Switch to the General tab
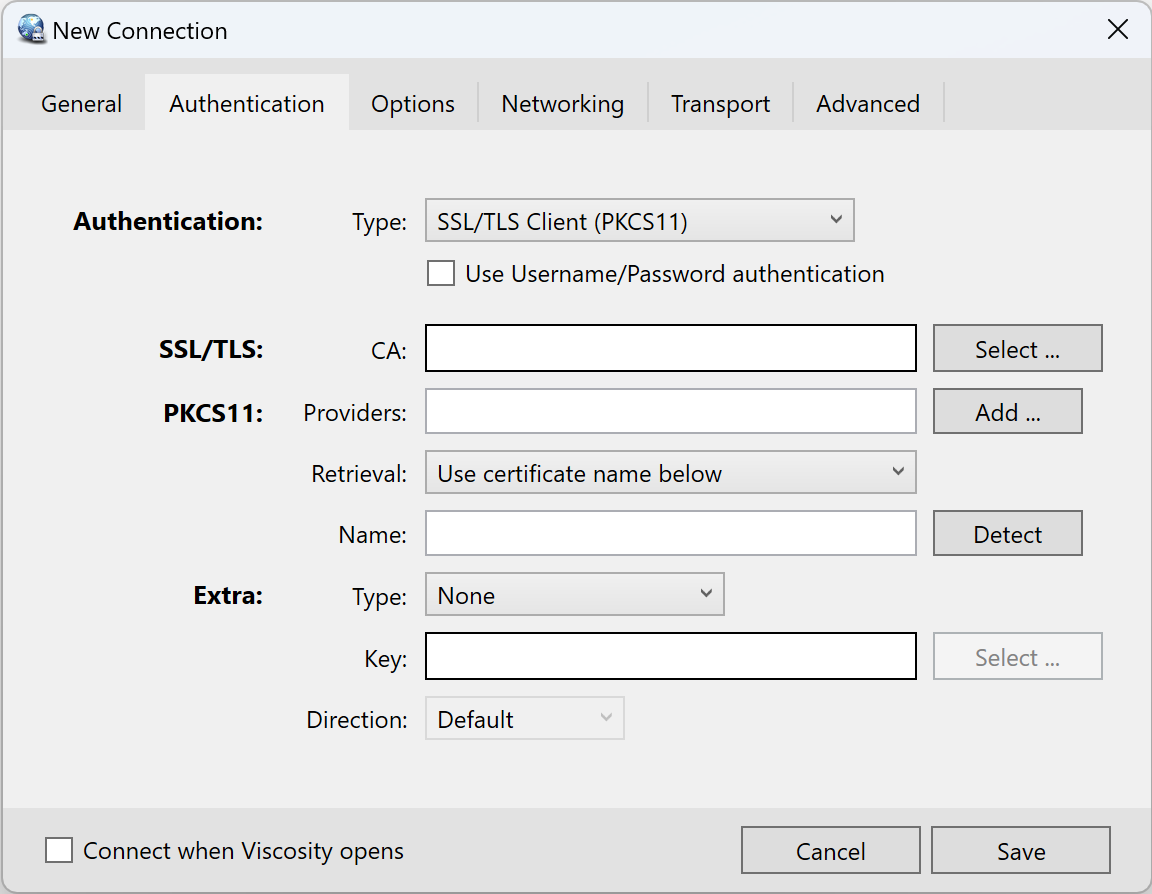 [x=81, y=104]
